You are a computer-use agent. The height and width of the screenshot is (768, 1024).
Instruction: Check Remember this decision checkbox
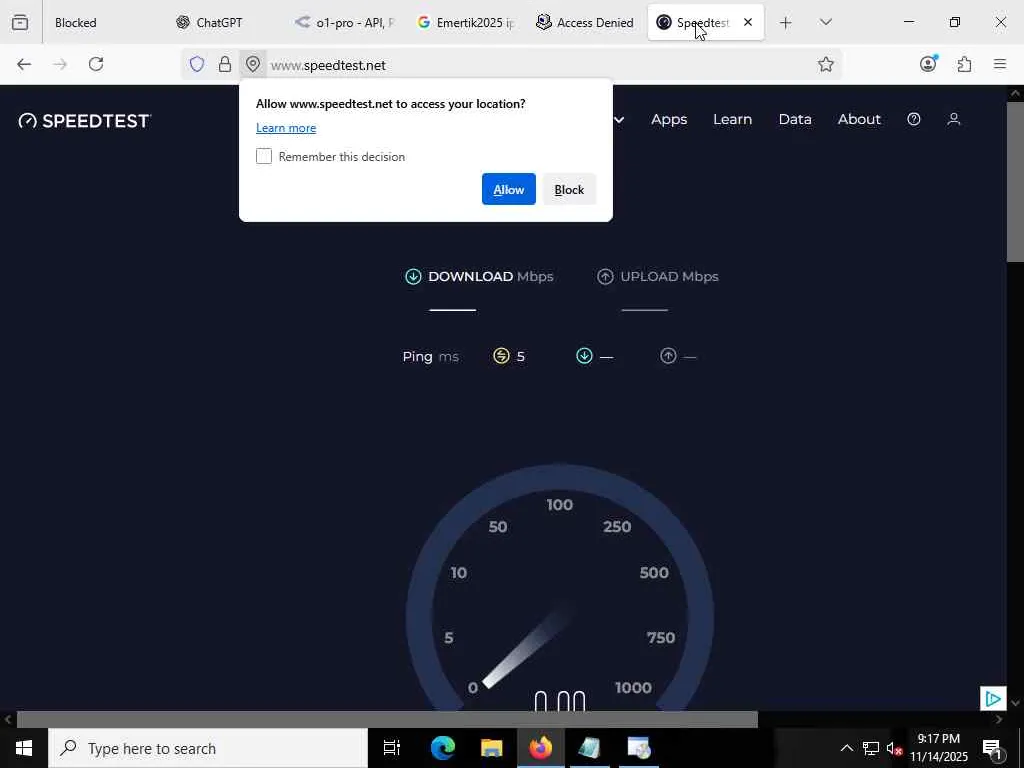[x=264, y=156]
